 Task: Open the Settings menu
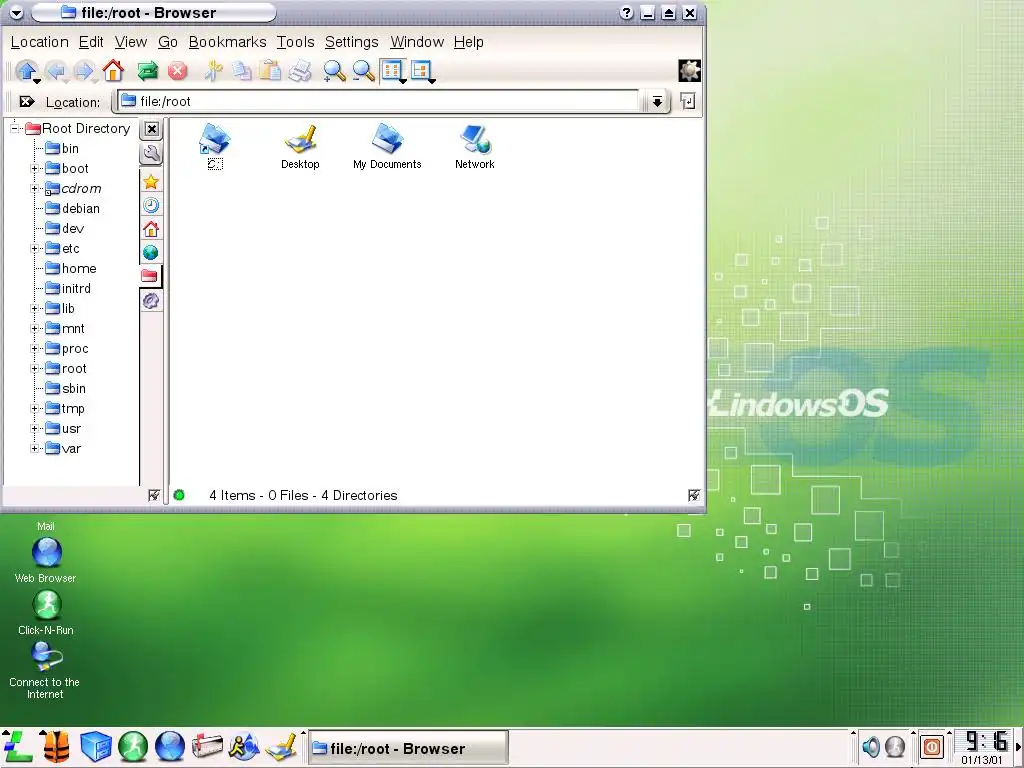click(351, 42)
